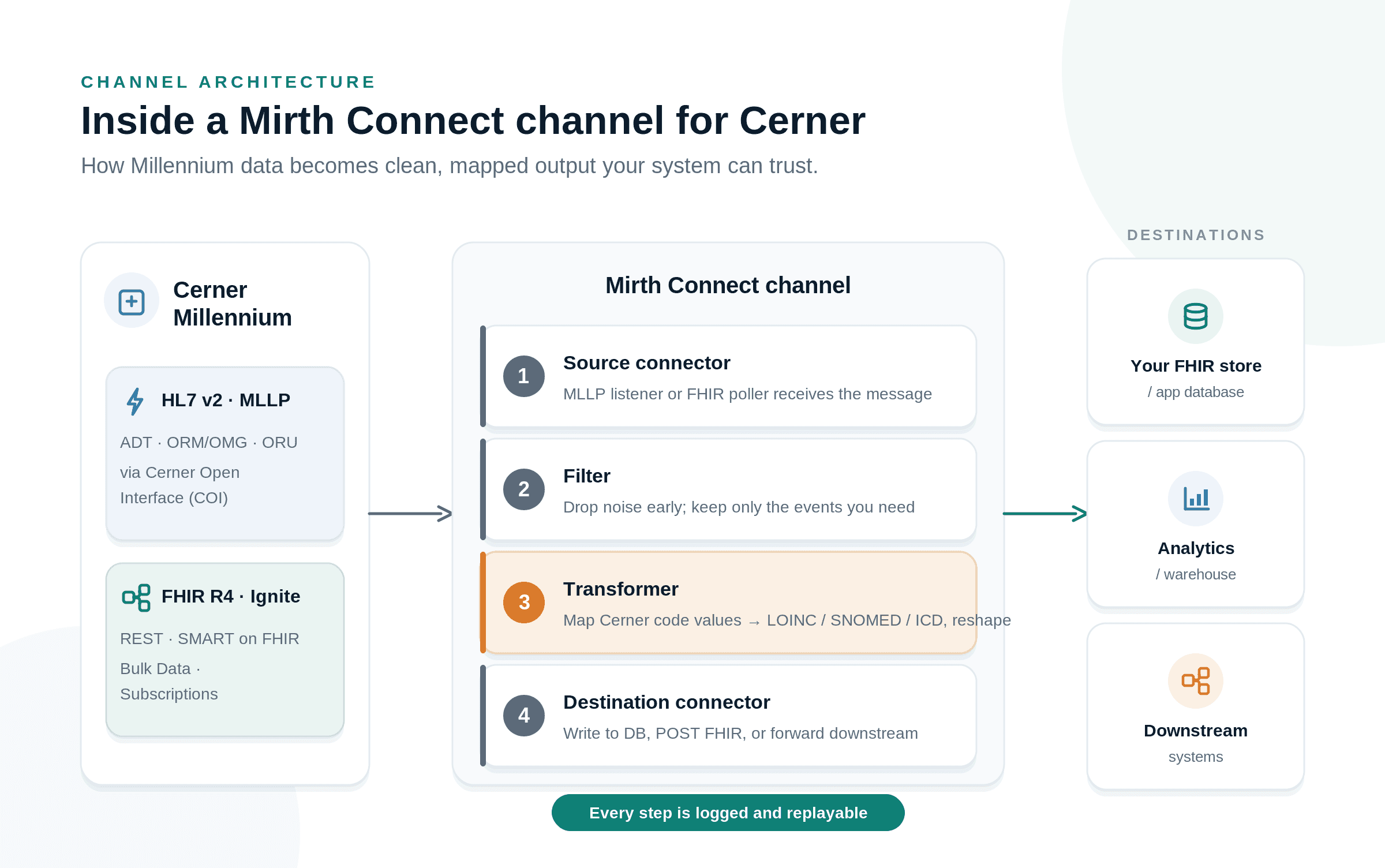Click 'Drop noise early' description
This screenshot has height=868, width=1385.
click(739, 507)
